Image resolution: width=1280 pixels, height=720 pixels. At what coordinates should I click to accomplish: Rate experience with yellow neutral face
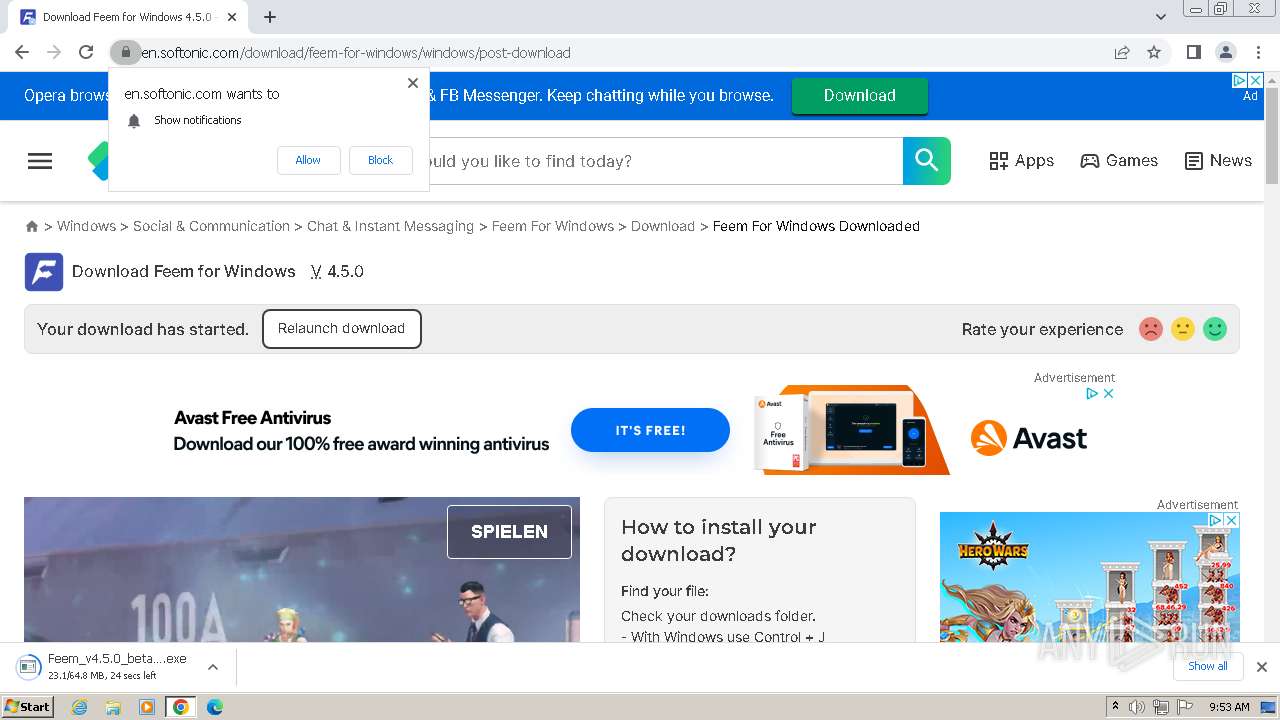pyautogui.click(x=1183, y=329)
